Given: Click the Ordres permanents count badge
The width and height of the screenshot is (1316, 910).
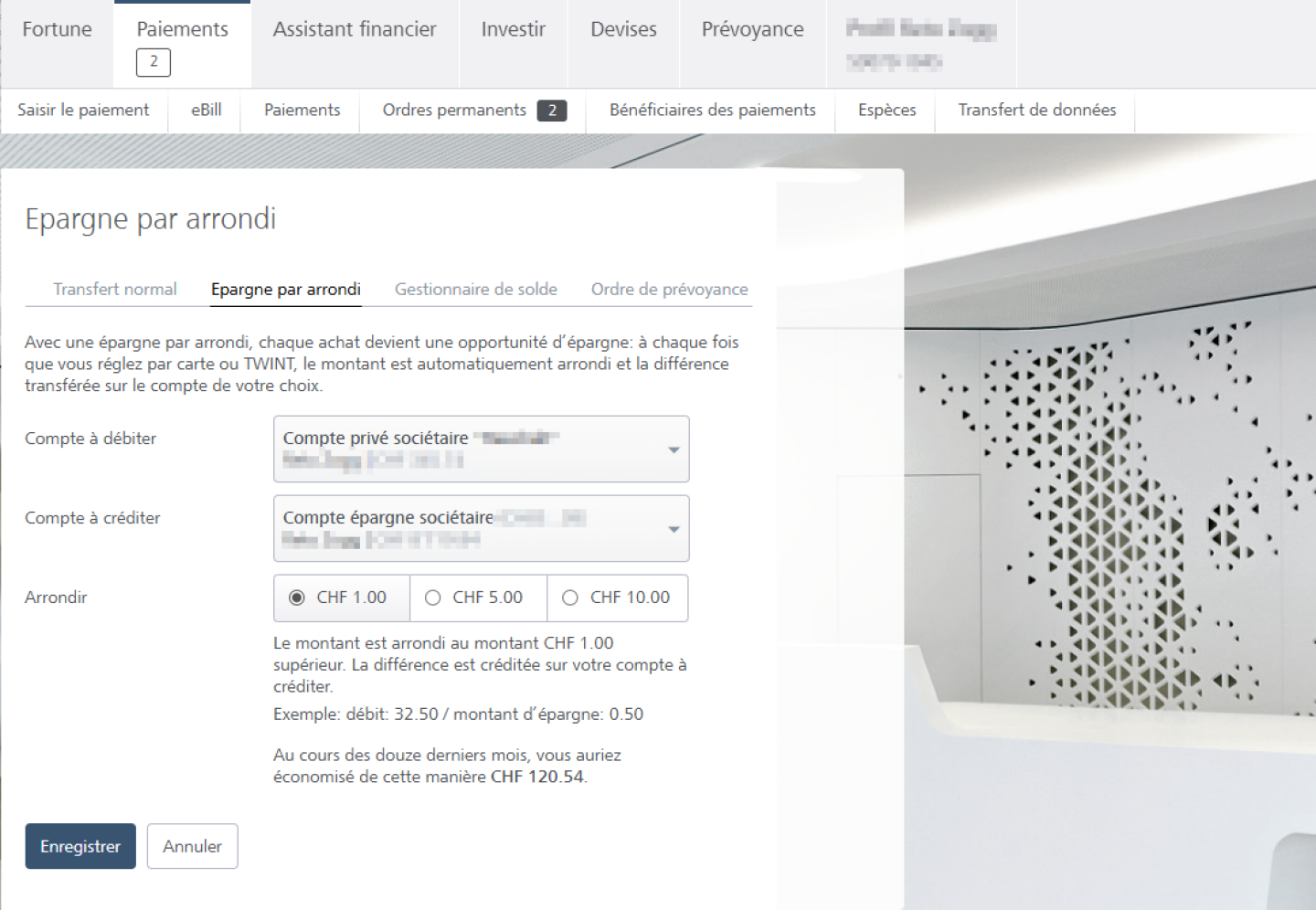Looking at the screenshot, I should click(x=552, y=111).
